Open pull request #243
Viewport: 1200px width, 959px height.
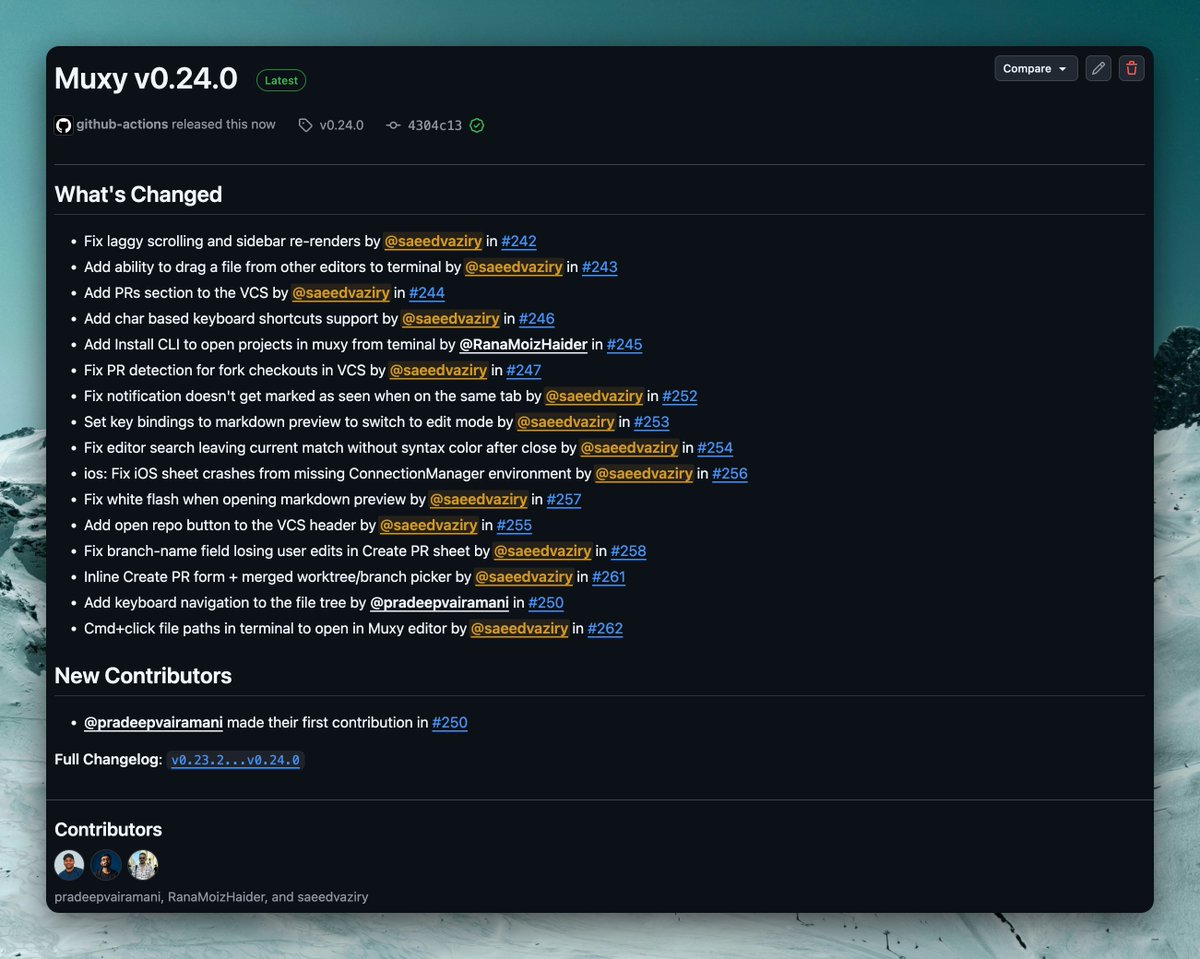[x=599, y=267]
